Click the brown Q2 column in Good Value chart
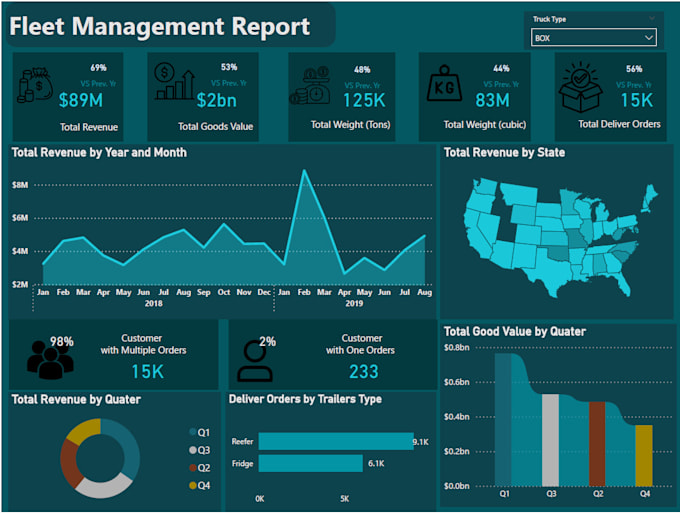 [597, 444]
